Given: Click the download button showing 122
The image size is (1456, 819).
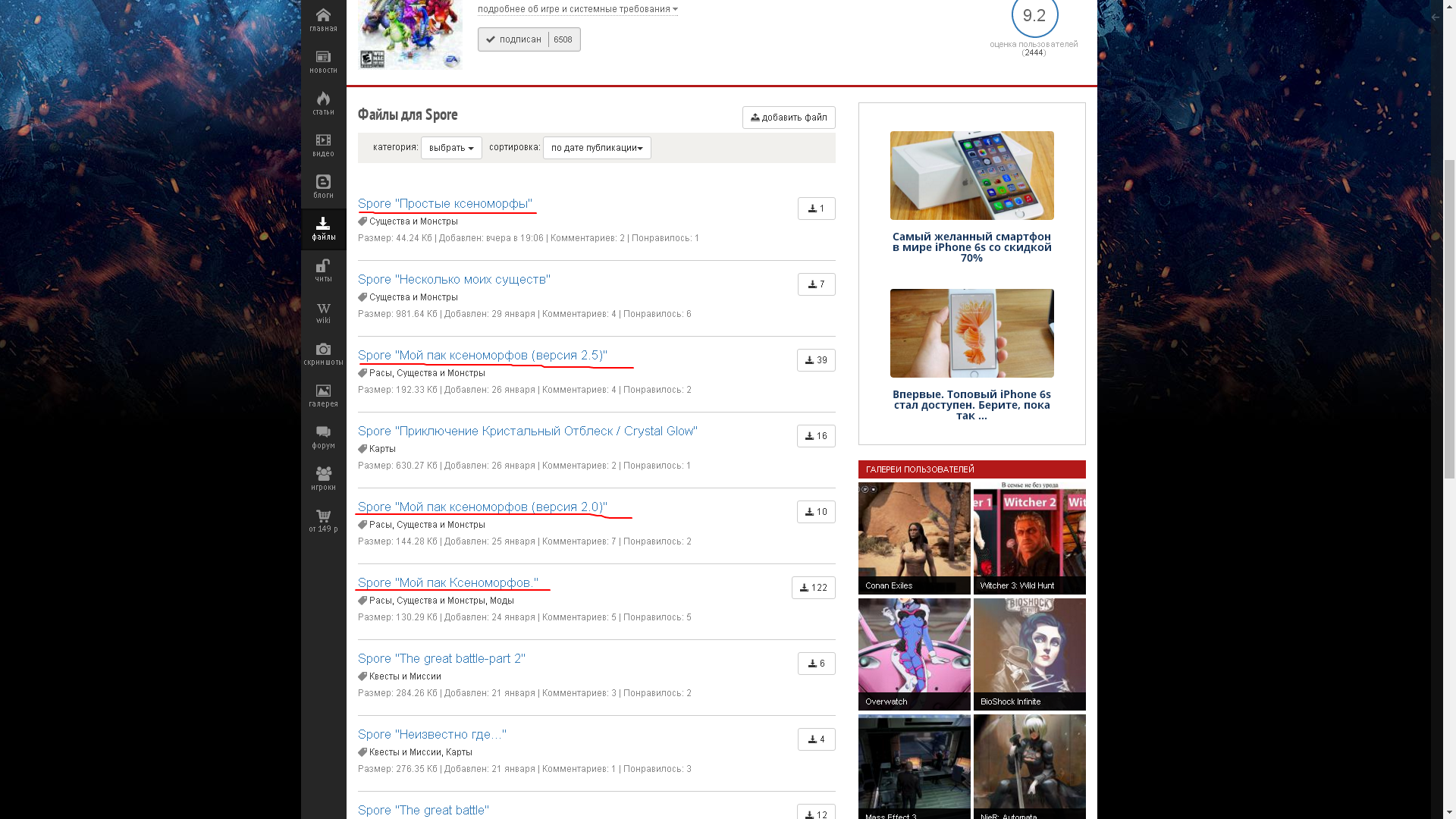Looking at the screenshot, I should (x=813, y=588).
